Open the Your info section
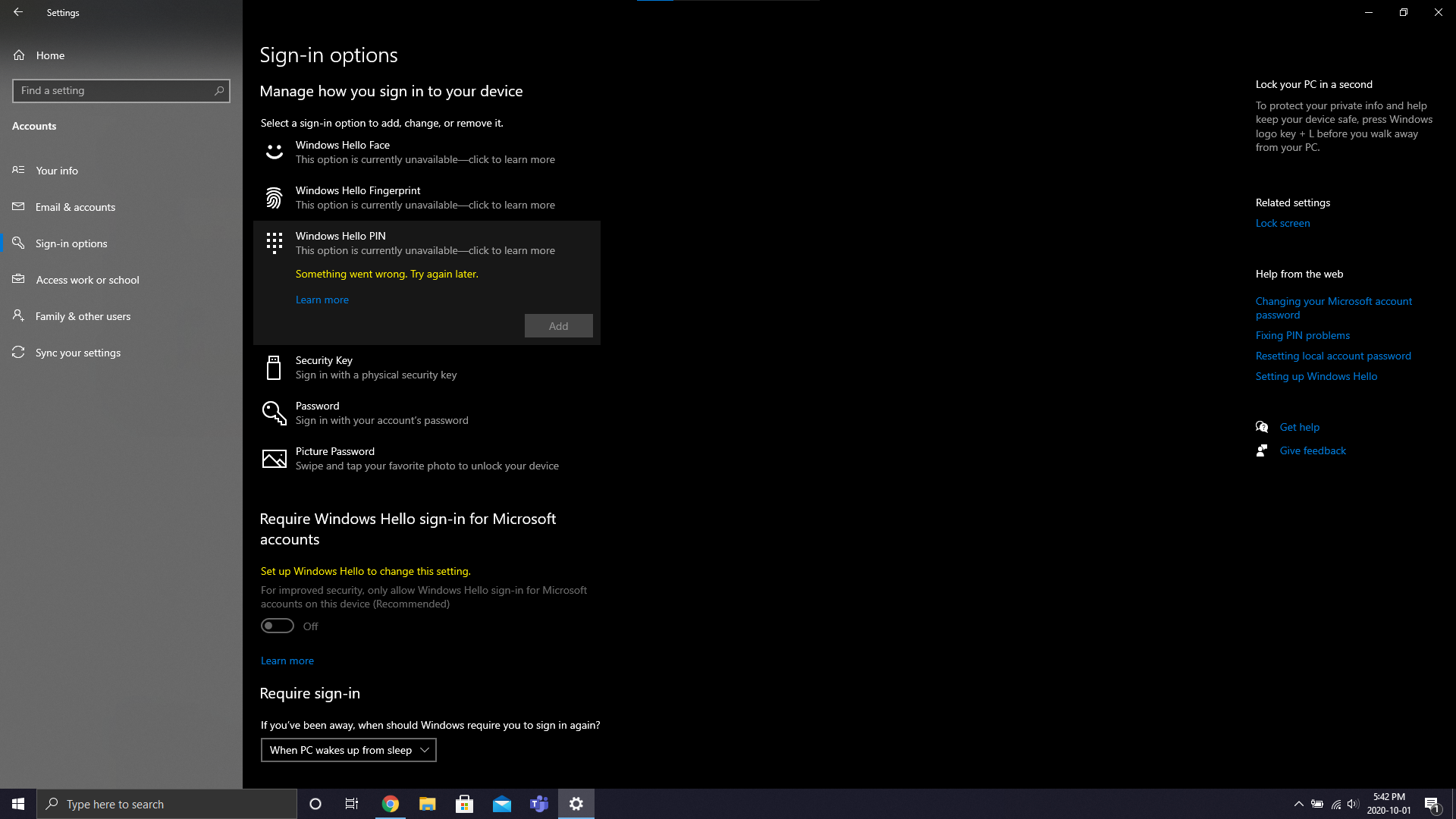 click(121, 171)
